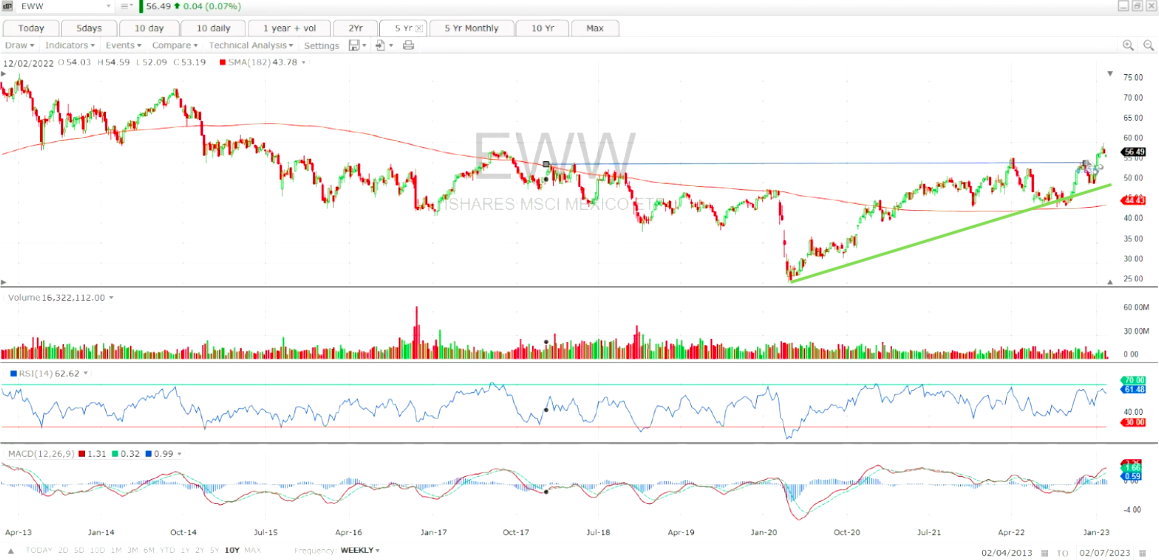The width and height of the screenshot is (1159, 560).
Task: Open the export icon's dropdown arrow
Action: (391, 46)
